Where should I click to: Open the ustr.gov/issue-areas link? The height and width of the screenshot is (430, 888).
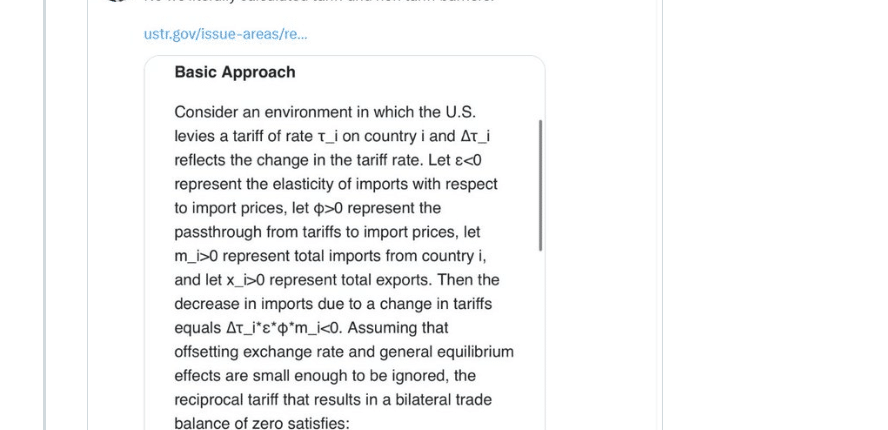(x=225, y=34)
